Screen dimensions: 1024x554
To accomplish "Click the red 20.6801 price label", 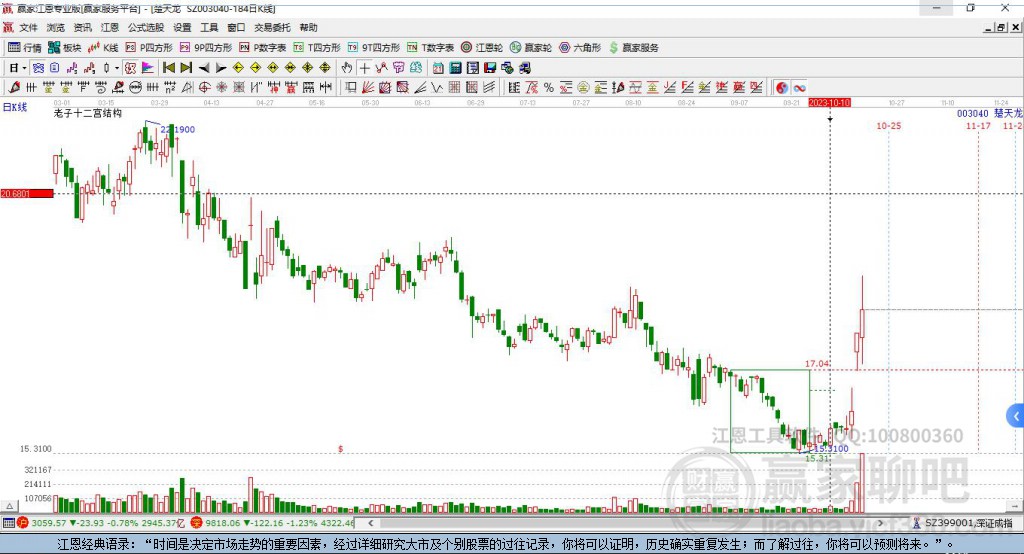I will (x=27, y=193).
